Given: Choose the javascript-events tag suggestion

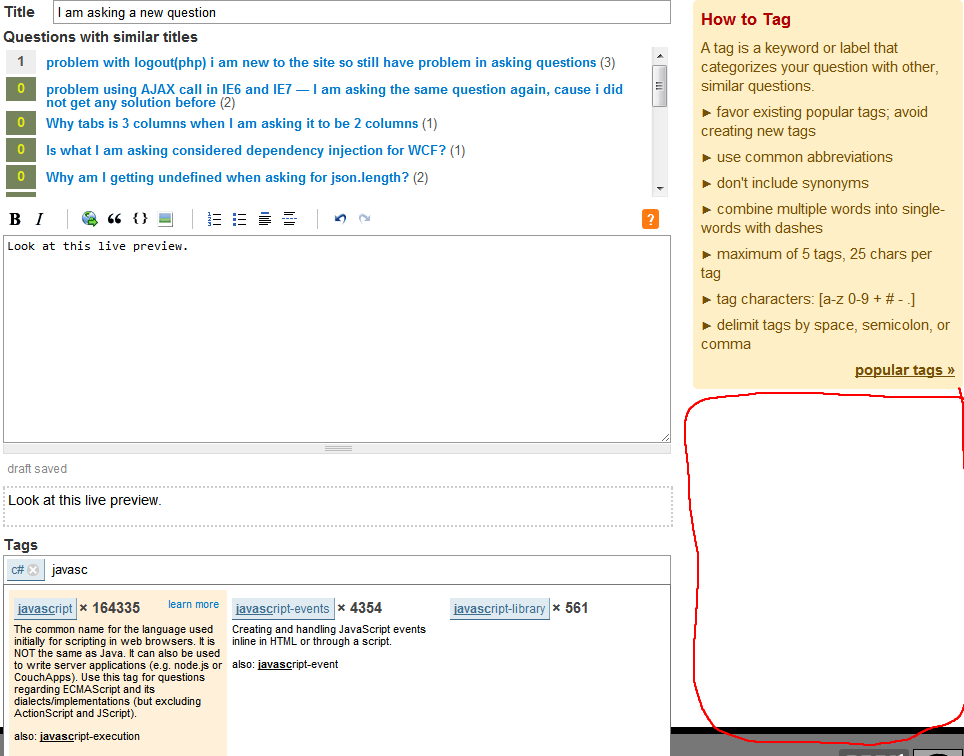Looking at the screenshot, I should (x=282, y=609).
